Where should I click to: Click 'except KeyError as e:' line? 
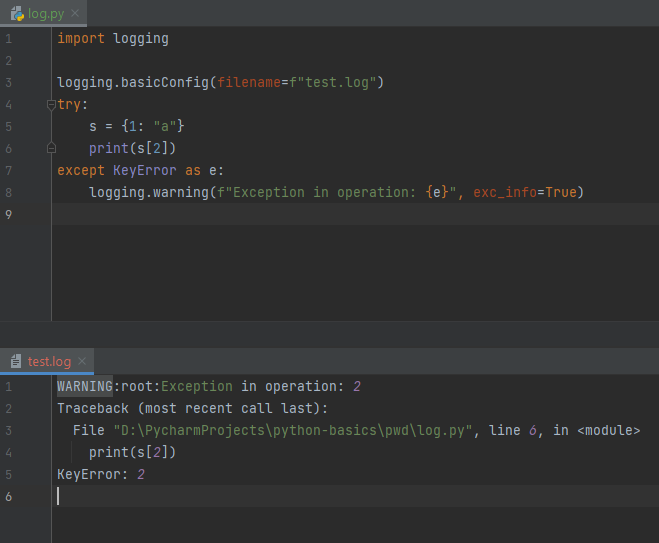click(x=140, y=170)
